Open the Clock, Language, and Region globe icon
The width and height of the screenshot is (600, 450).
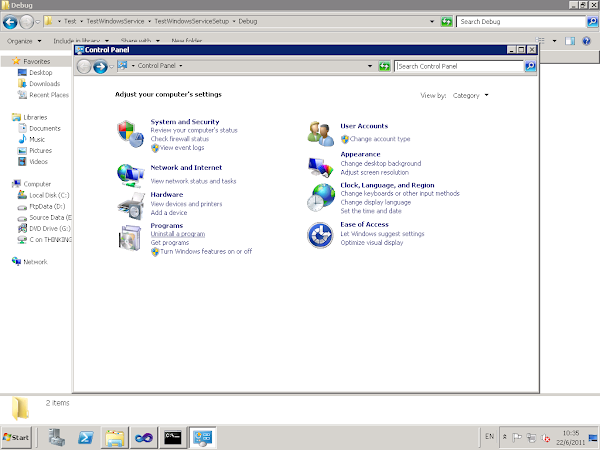pyautogui.click(x=321, y=197)
